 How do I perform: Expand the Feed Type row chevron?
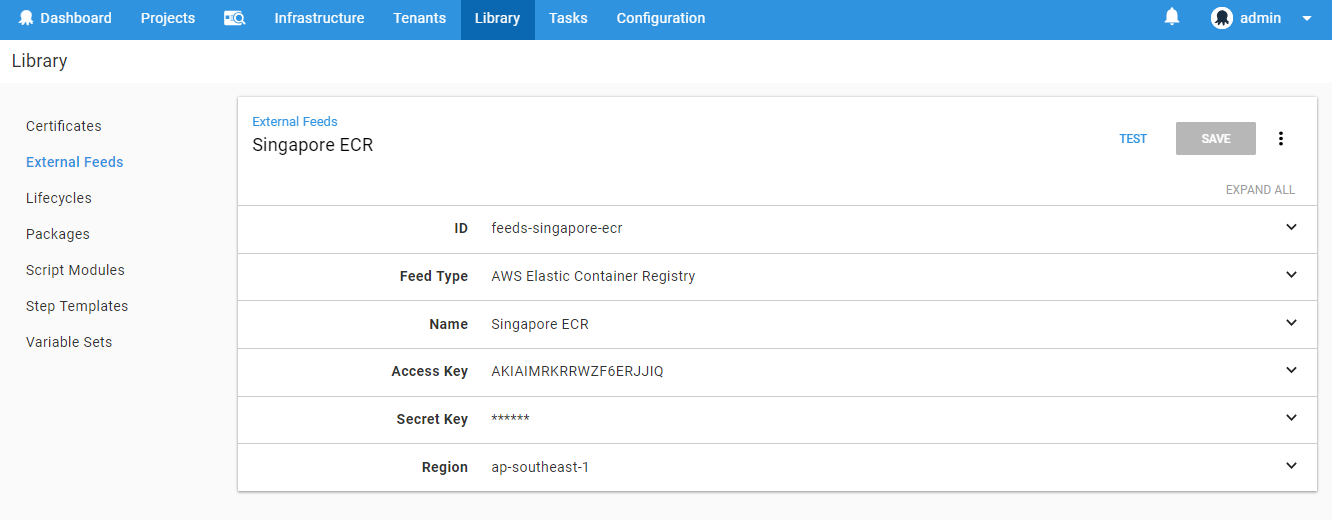1291,275
